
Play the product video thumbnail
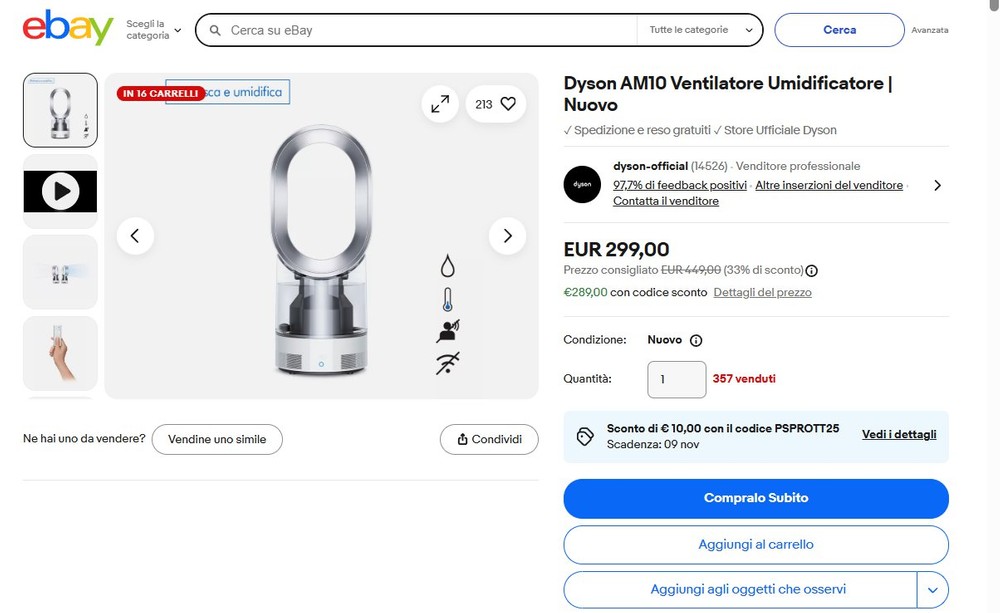(x=60, y=191)
